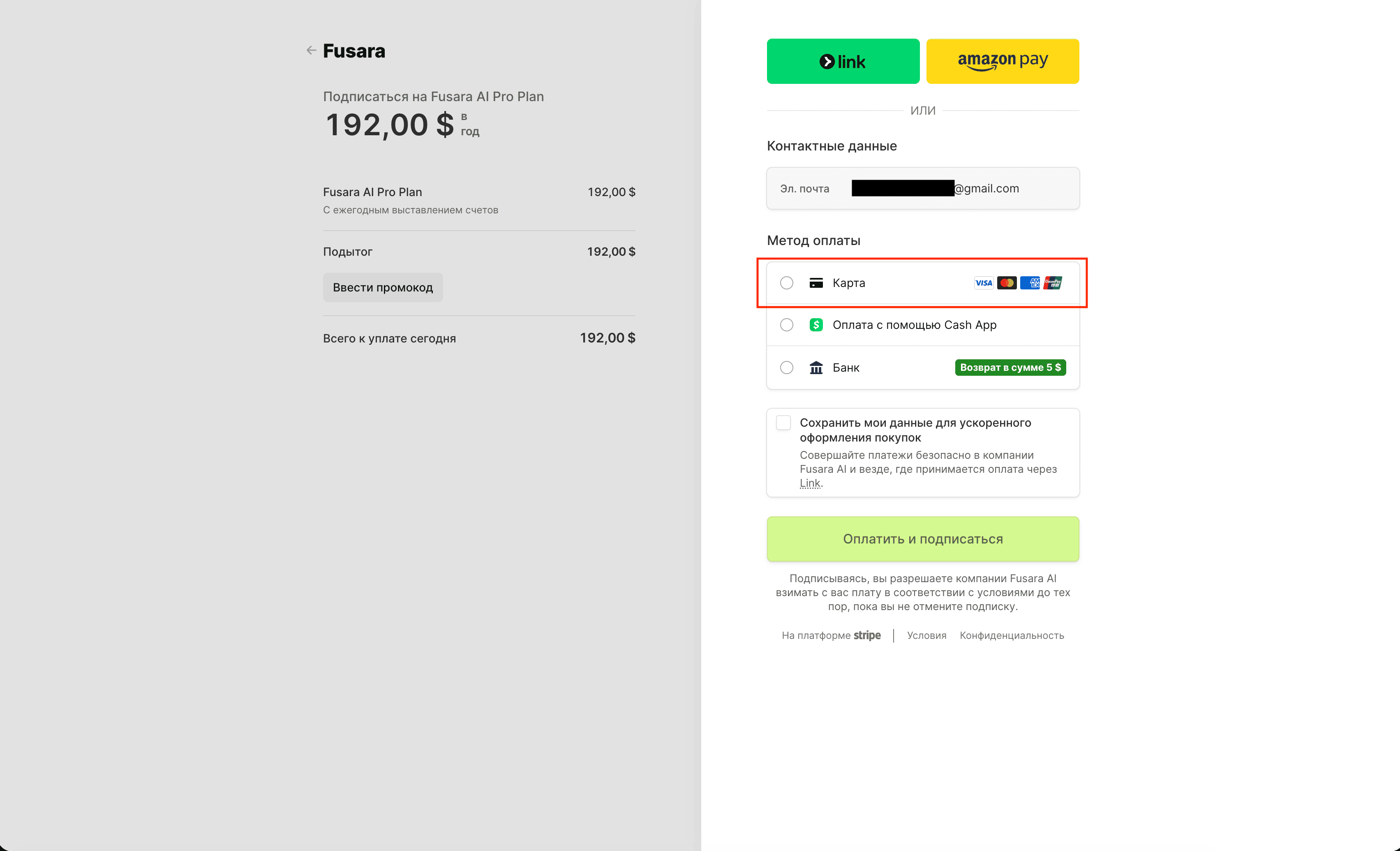Click the back arrow next to Fusara
The height and width of the screenshot is (851, 1400).
click(311, 51)
